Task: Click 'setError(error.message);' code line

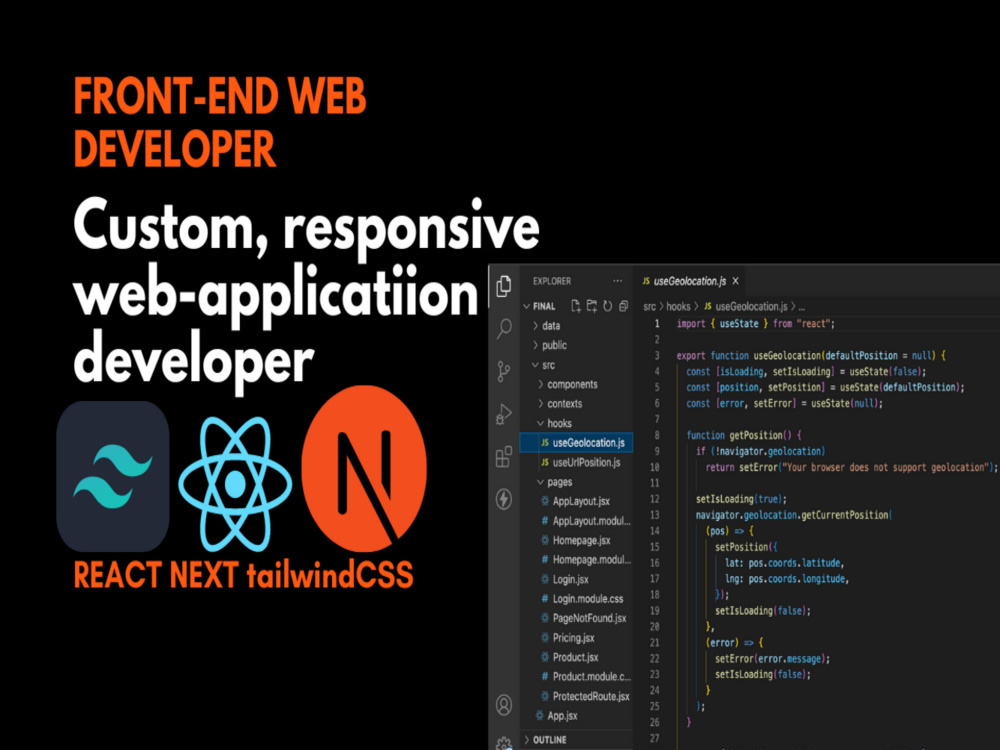Action: coord(772,659)
